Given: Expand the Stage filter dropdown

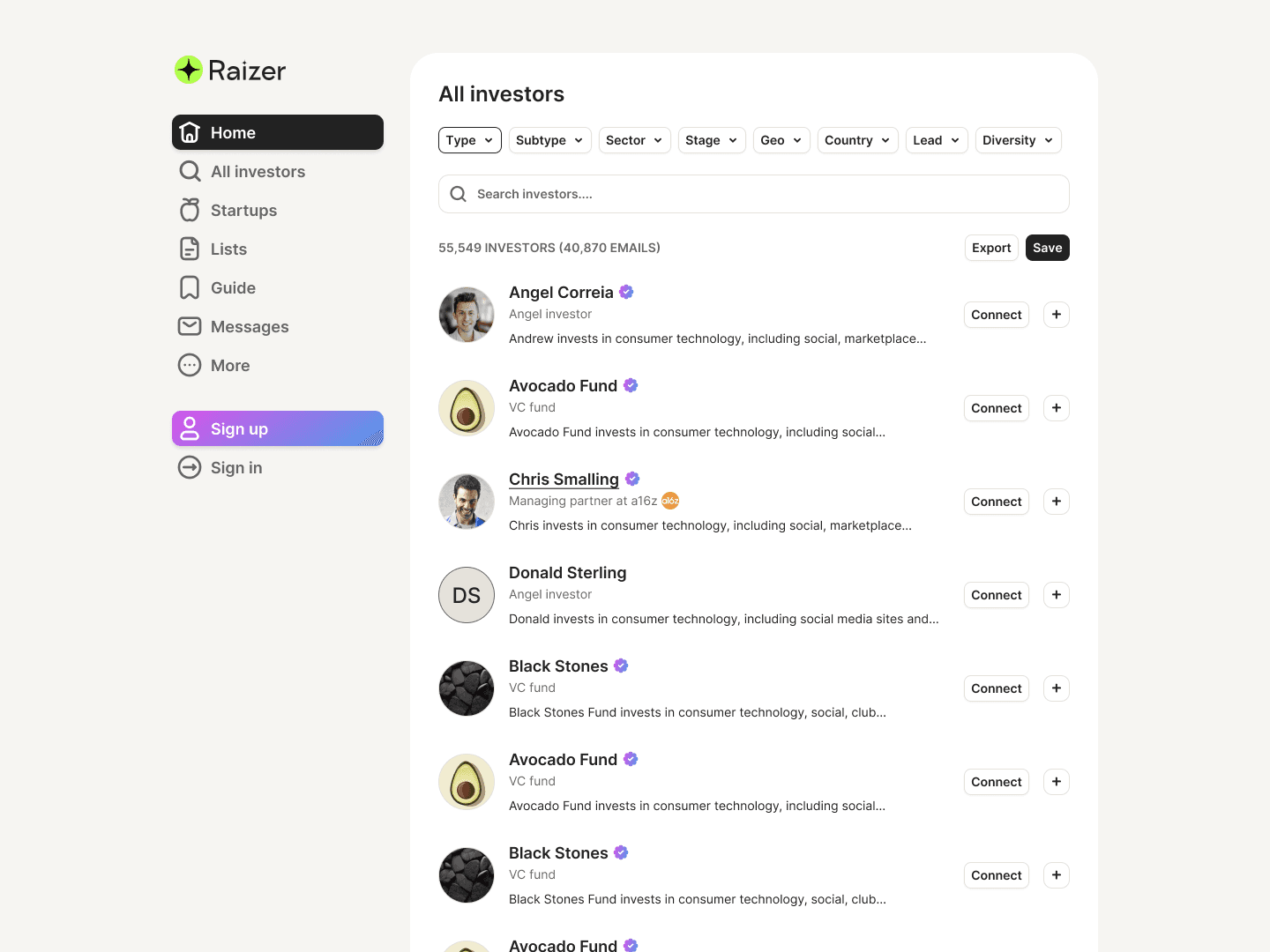Looking at the screenshot, I should click(712, 140).
